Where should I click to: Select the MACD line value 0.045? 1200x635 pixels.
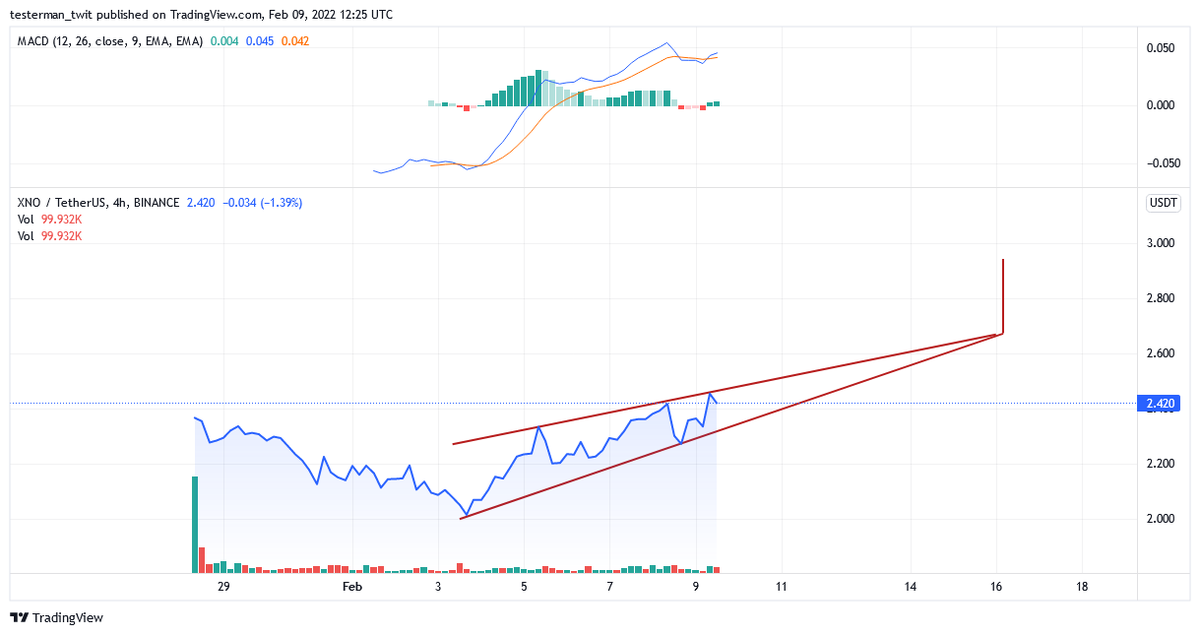click(x=260, y=42)
